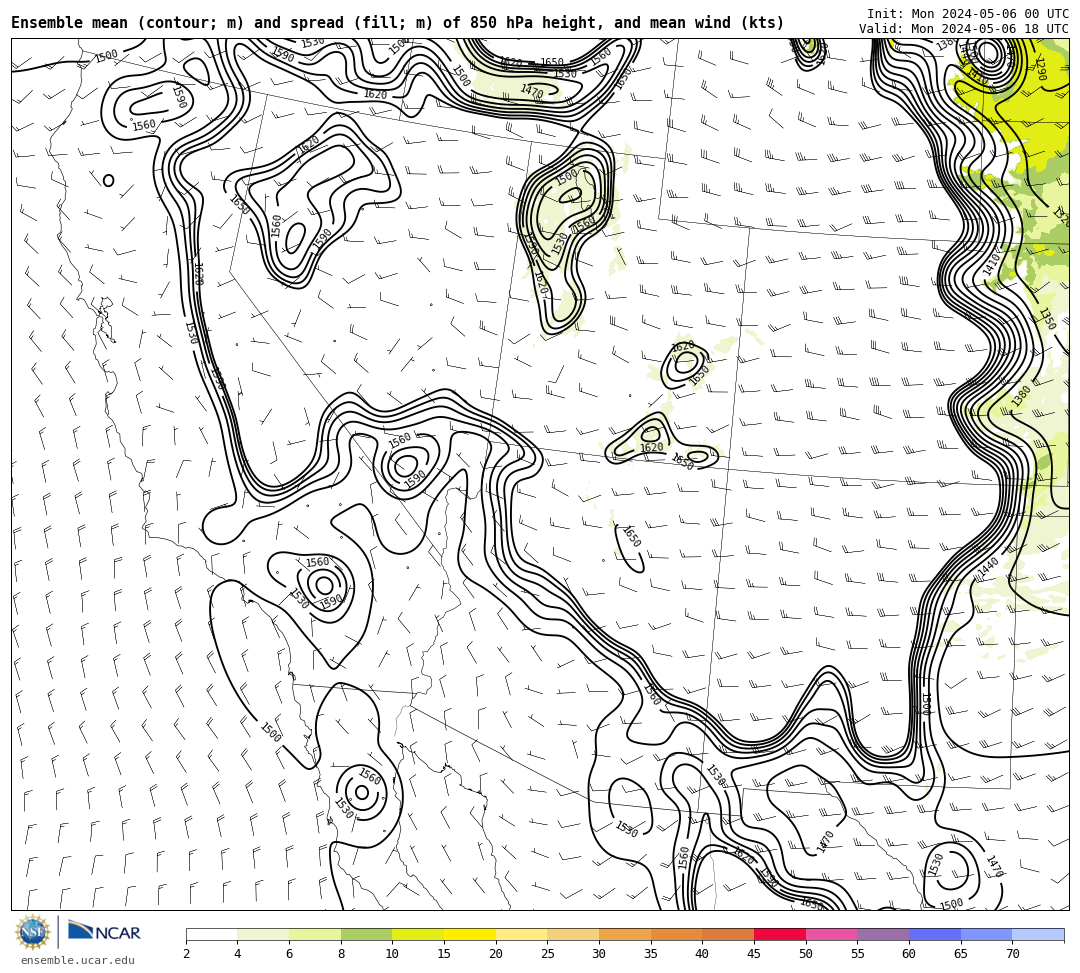Pick the pale green 4–6 m colorbar swatch
This screenshot has height=973, width=1080.
(x=263, y=934)
